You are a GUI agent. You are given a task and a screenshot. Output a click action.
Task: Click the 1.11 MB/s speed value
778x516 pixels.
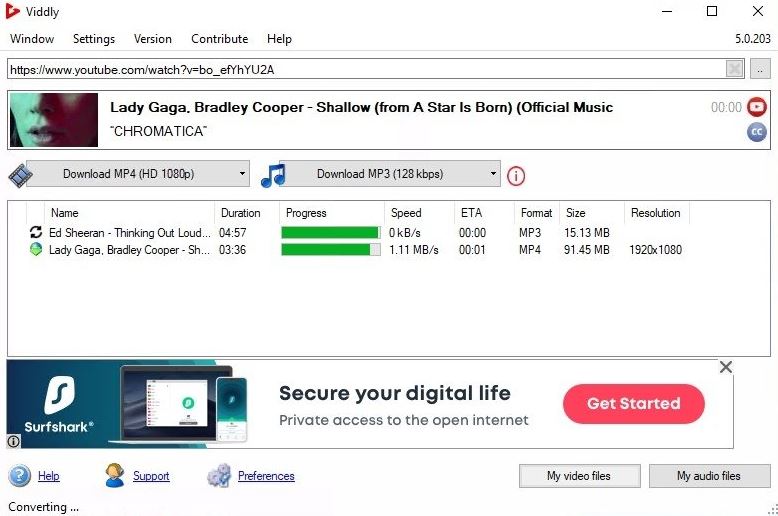pyautogui.click(x=414, y=250)
